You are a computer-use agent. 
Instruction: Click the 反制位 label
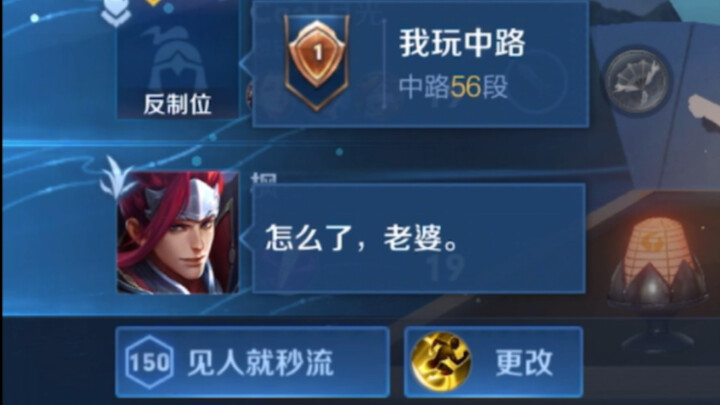(x=178, y=105)
